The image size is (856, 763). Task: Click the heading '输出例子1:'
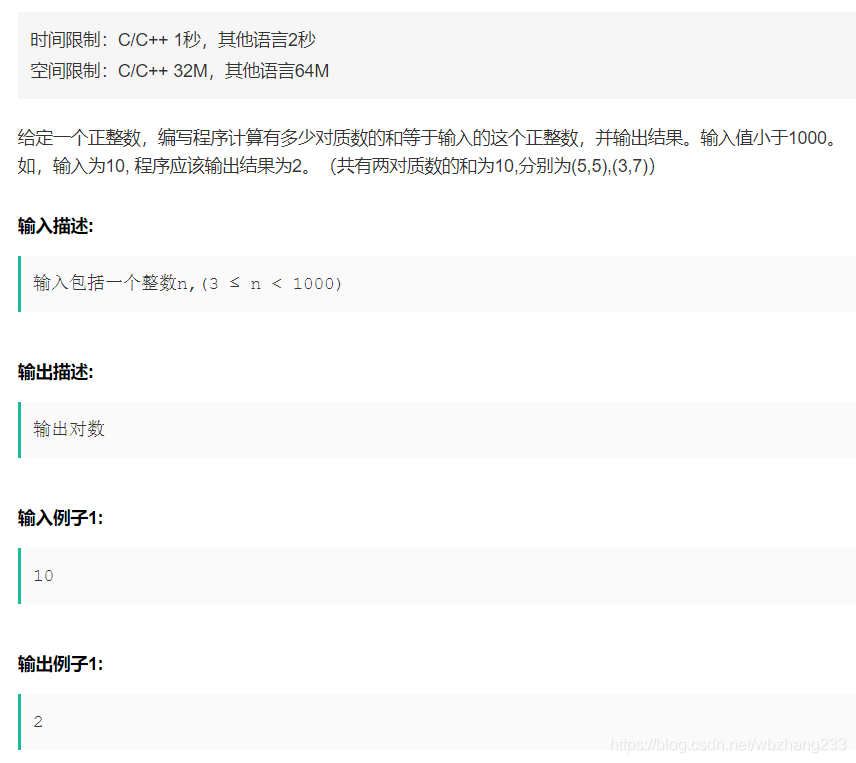coord(60,664)
